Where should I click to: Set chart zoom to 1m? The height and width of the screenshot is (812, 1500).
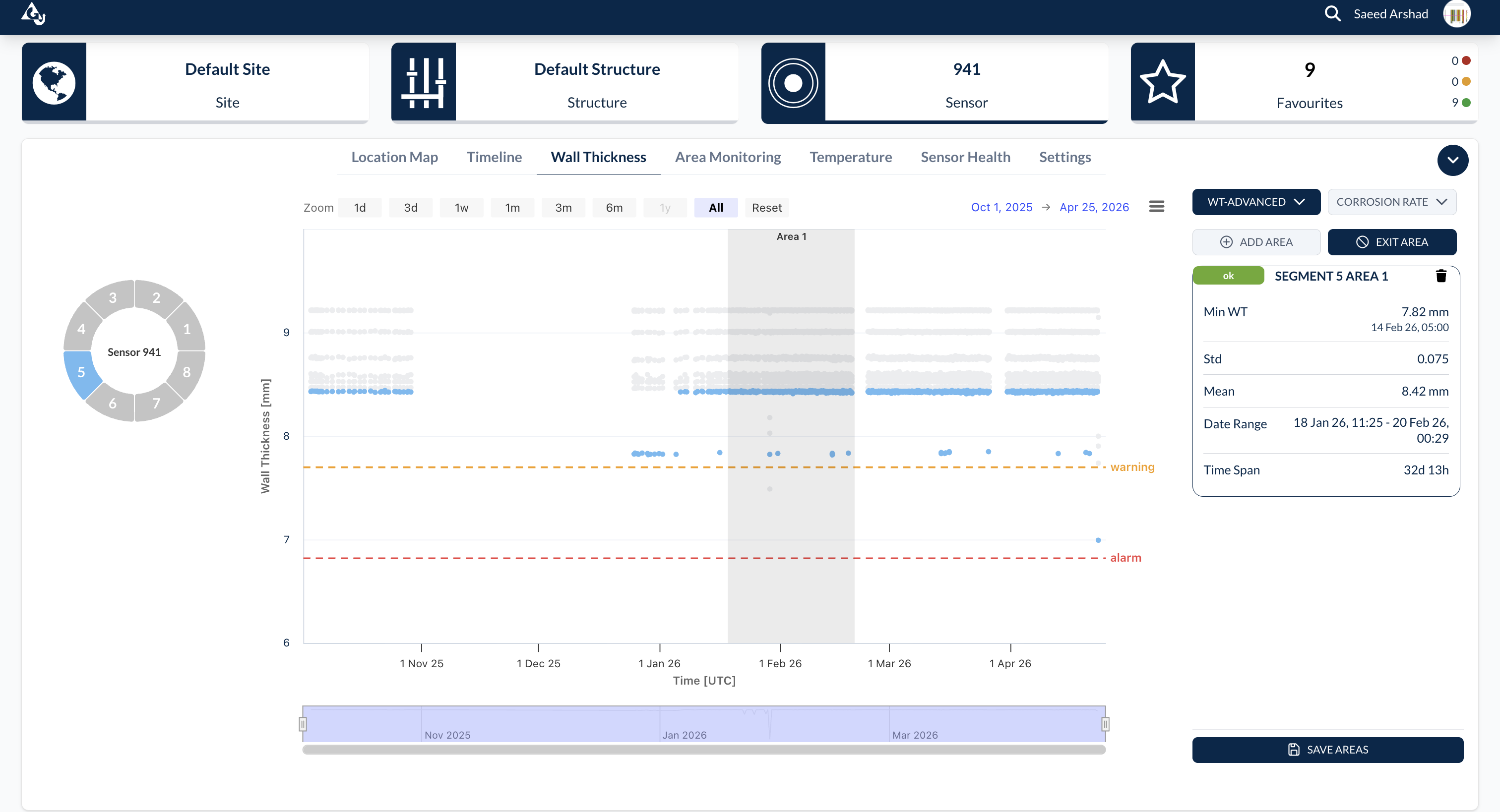(x=512, y=208)
